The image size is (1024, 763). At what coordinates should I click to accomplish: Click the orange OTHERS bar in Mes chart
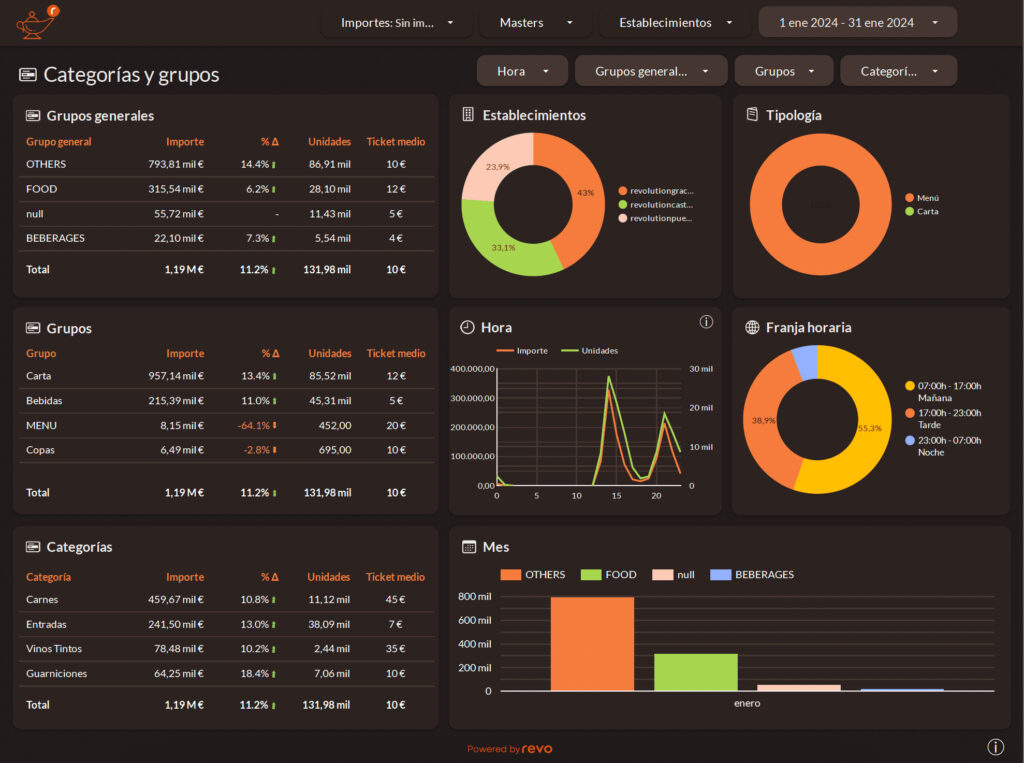coord(592,644)
